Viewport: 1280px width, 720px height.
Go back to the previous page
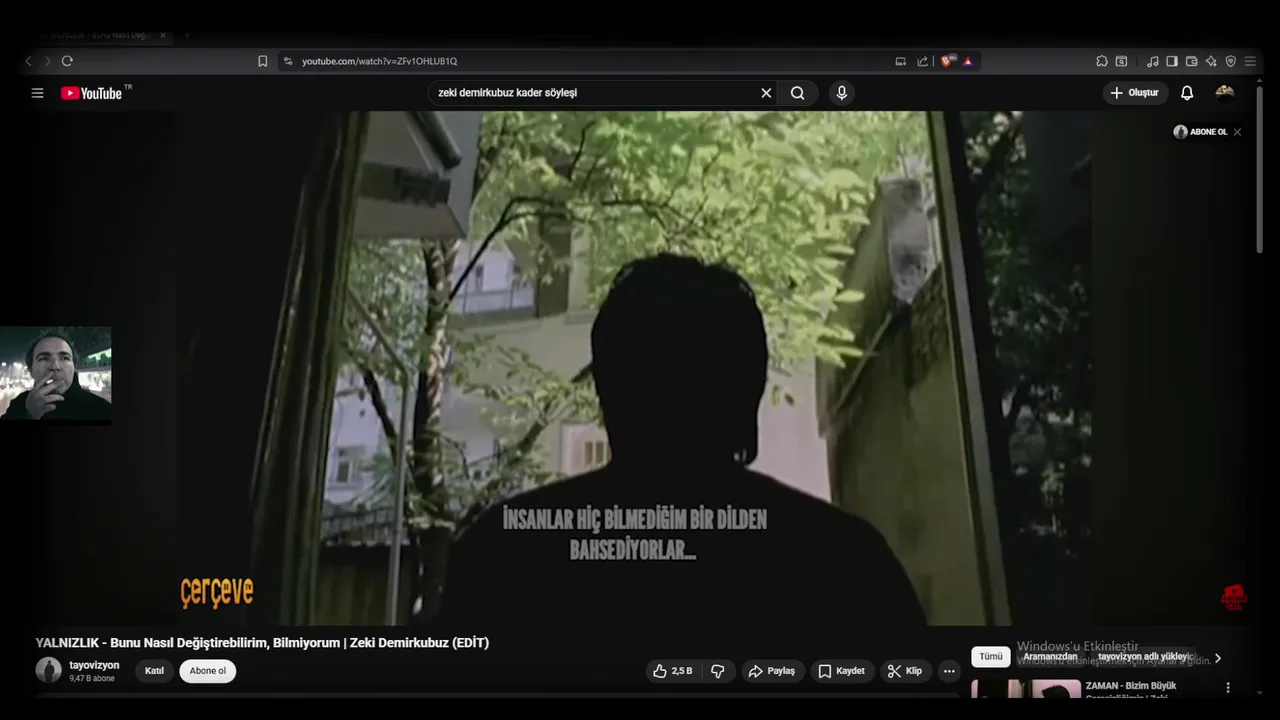click(28, 61)
